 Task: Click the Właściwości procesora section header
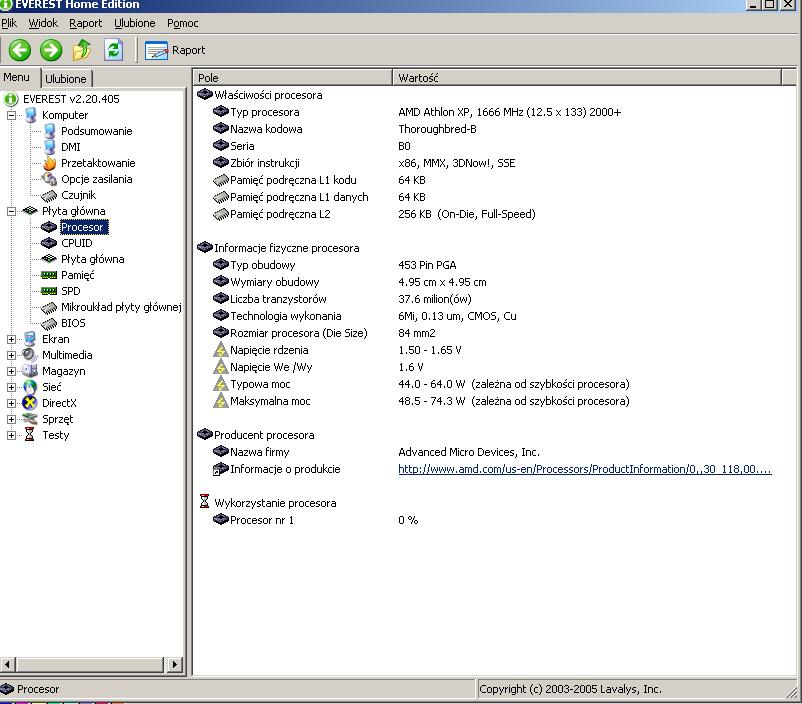pyautogui.click(x=260, y=95)
